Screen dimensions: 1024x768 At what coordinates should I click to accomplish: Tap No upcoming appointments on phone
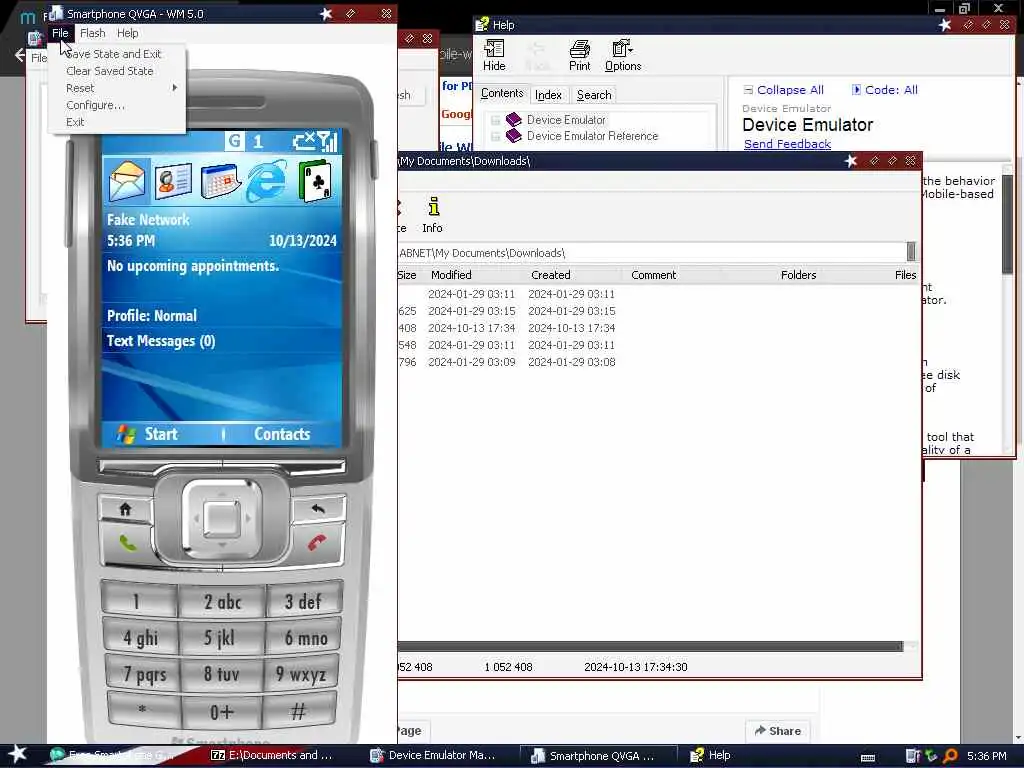[x=193, y=266]
